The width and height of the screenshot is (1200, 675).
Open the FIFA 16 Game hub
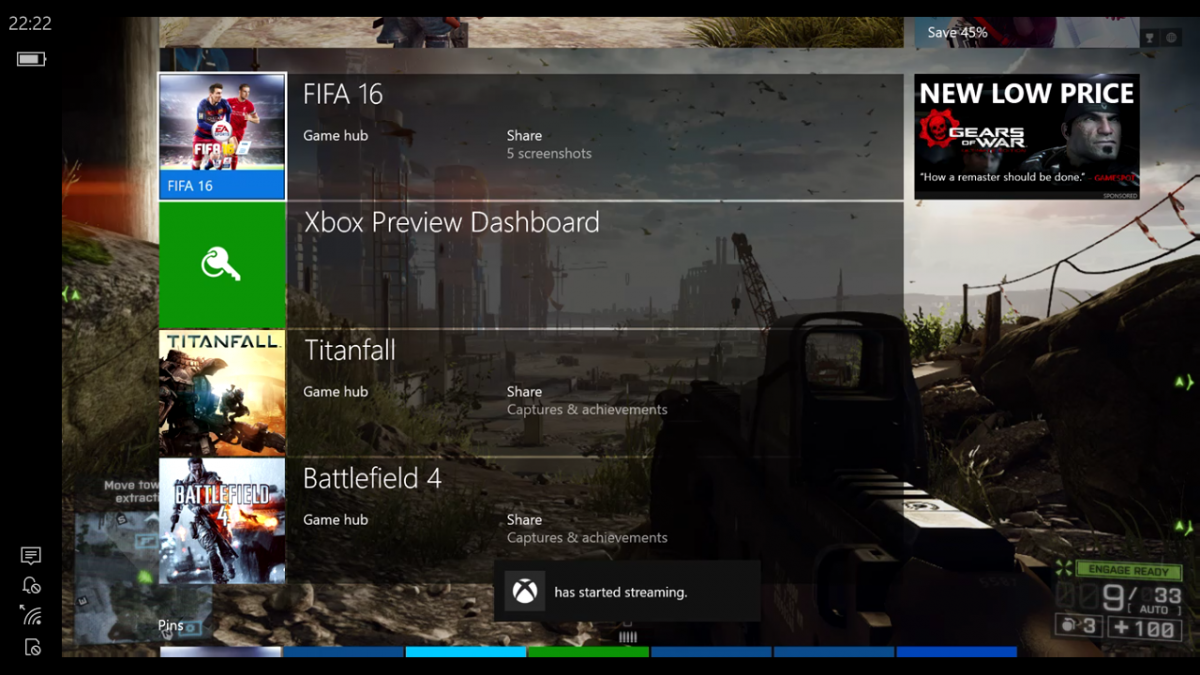(336, 135)
